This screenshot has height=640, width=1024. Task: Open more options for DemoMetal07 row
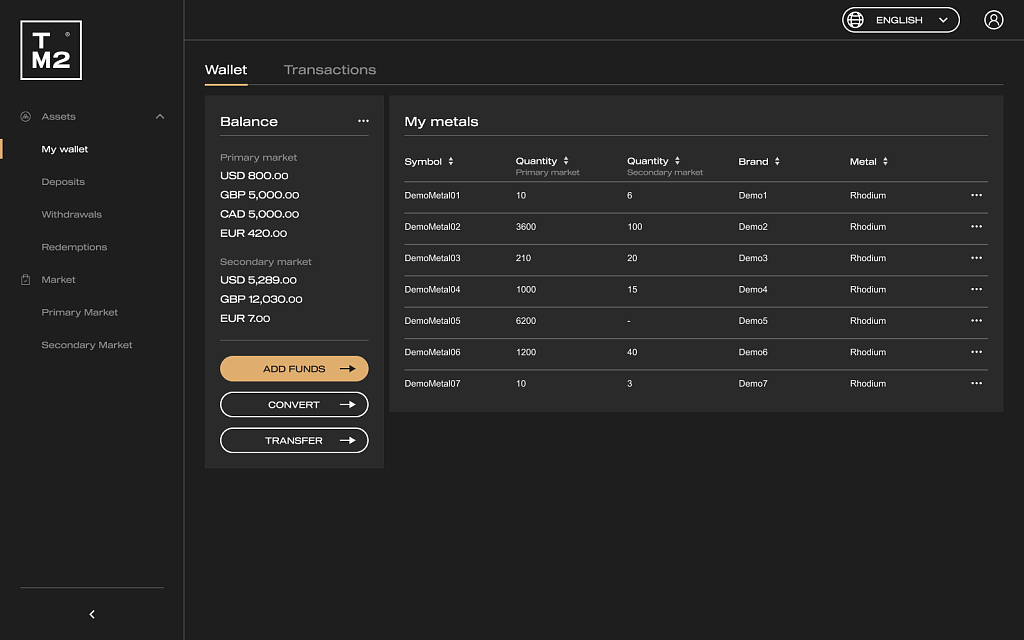[x=976, y=383]
